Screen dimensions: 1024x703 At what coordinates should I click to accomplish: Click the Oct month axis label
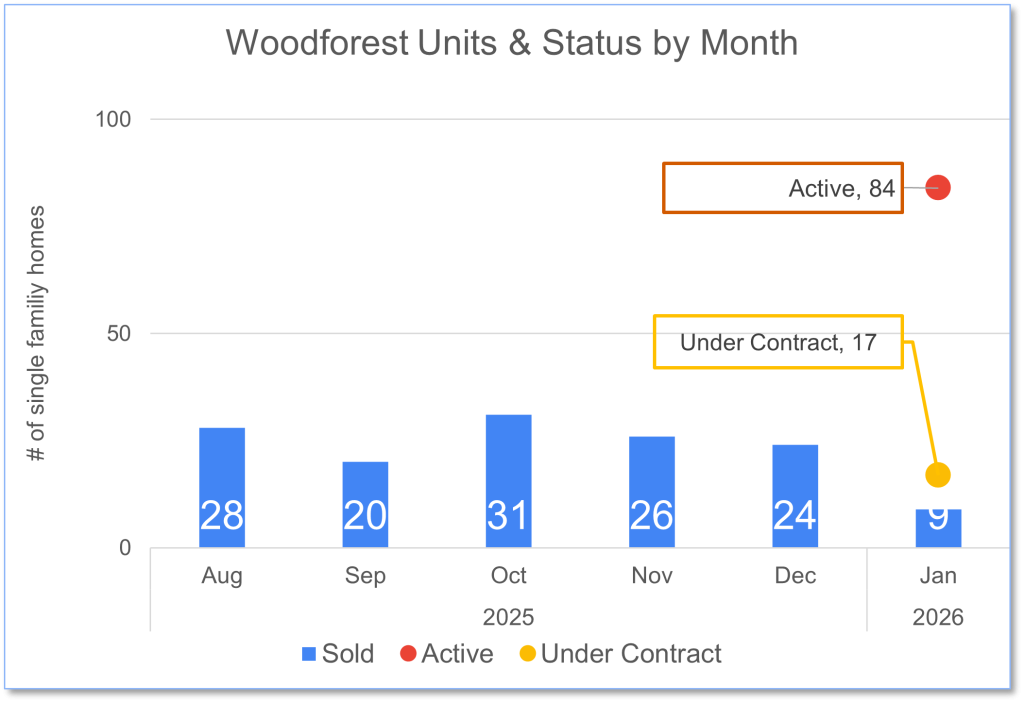[x=509, y=576]
